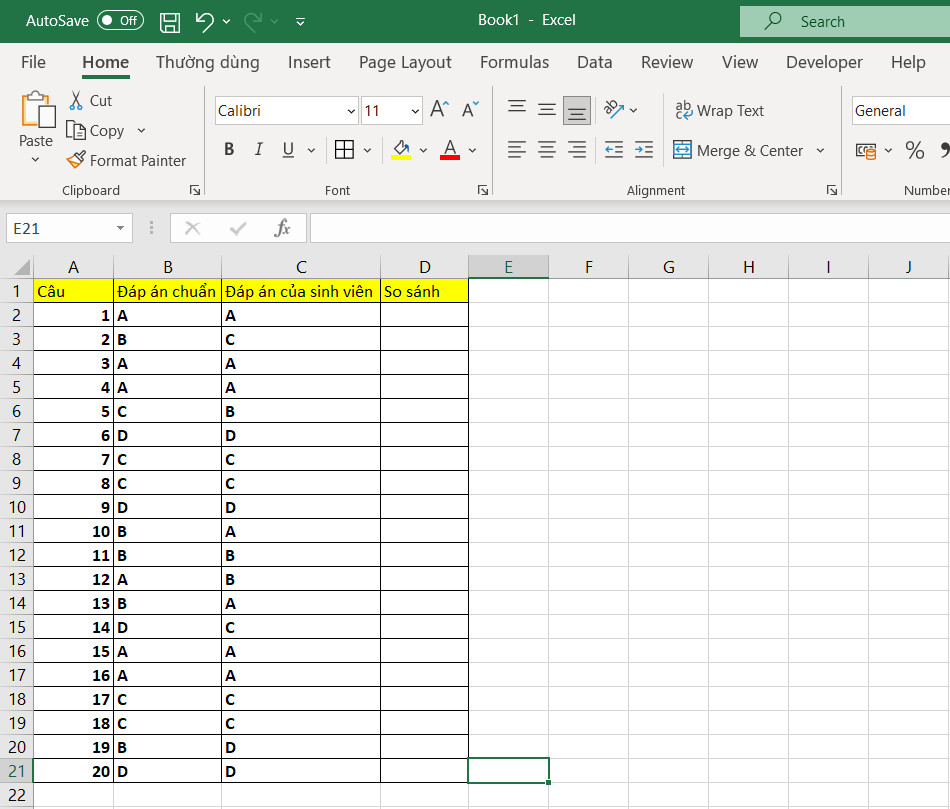
Task: Expand the Merge & Center options arrow
Action: click(x=821, y=150)
